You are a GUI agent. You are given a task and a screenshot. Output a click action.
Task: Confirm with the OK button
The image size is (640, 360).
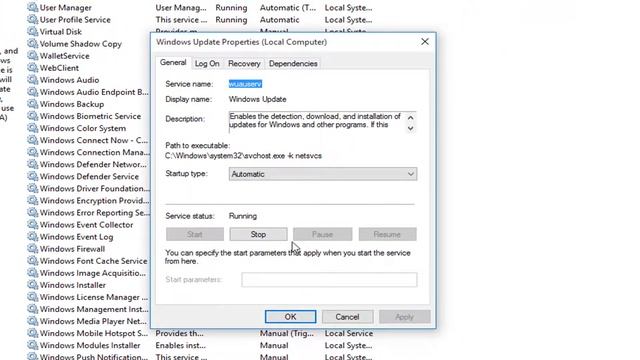pos(290,317)
